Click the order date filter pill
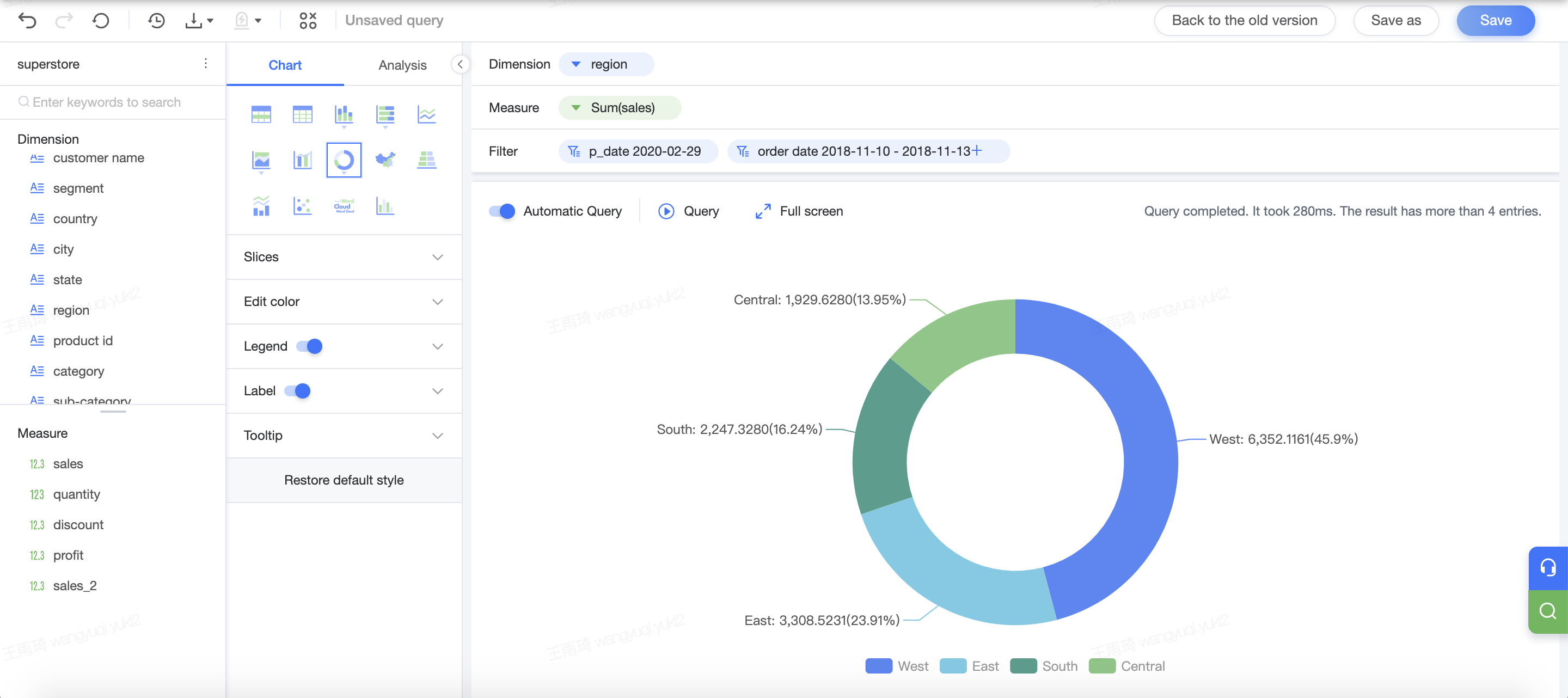Screen dimensions: 1568x698 click(x=868, y=151)
